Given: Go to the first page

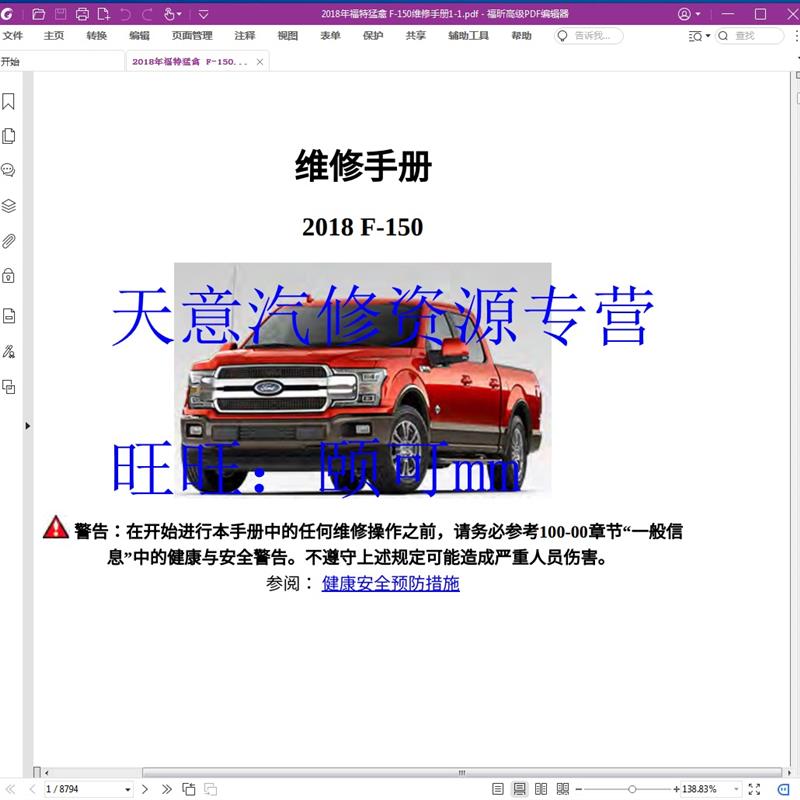Looking at the screenshot, I should 10,789.
